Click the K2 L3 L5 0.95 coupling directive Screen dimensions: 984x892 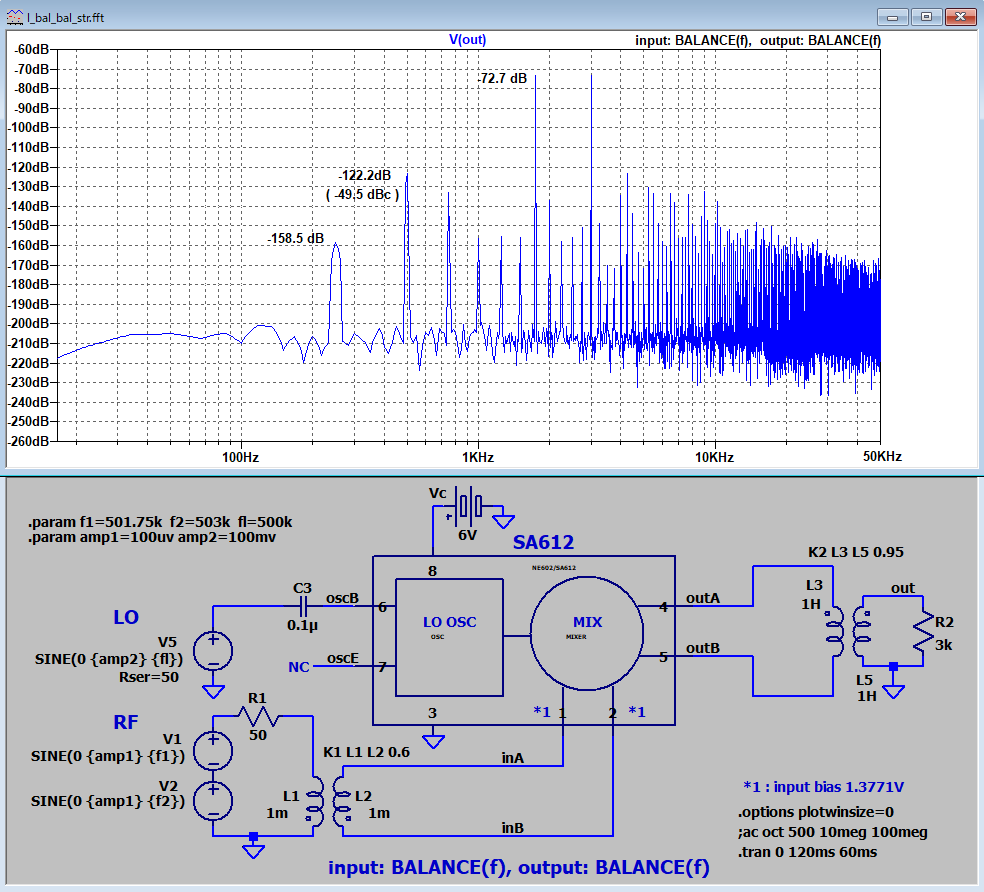856,552
